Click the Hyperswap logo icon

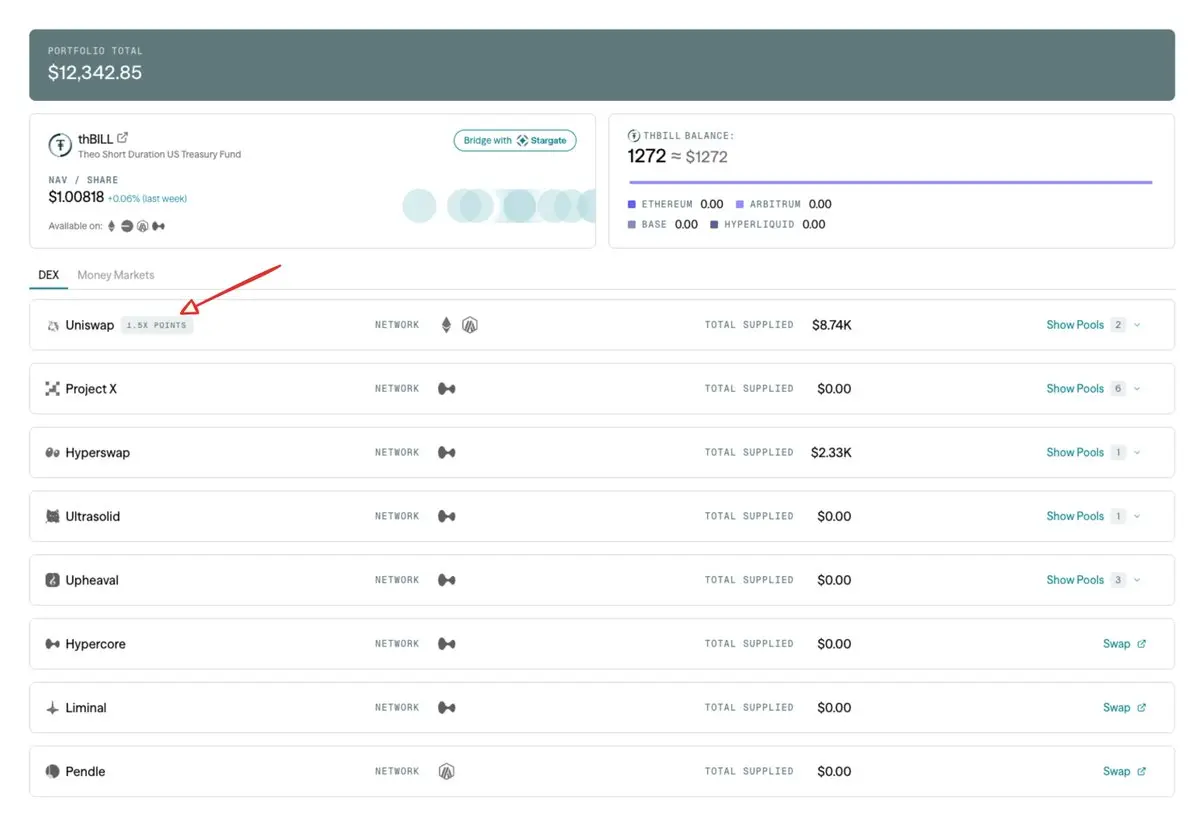click(52, 453)
